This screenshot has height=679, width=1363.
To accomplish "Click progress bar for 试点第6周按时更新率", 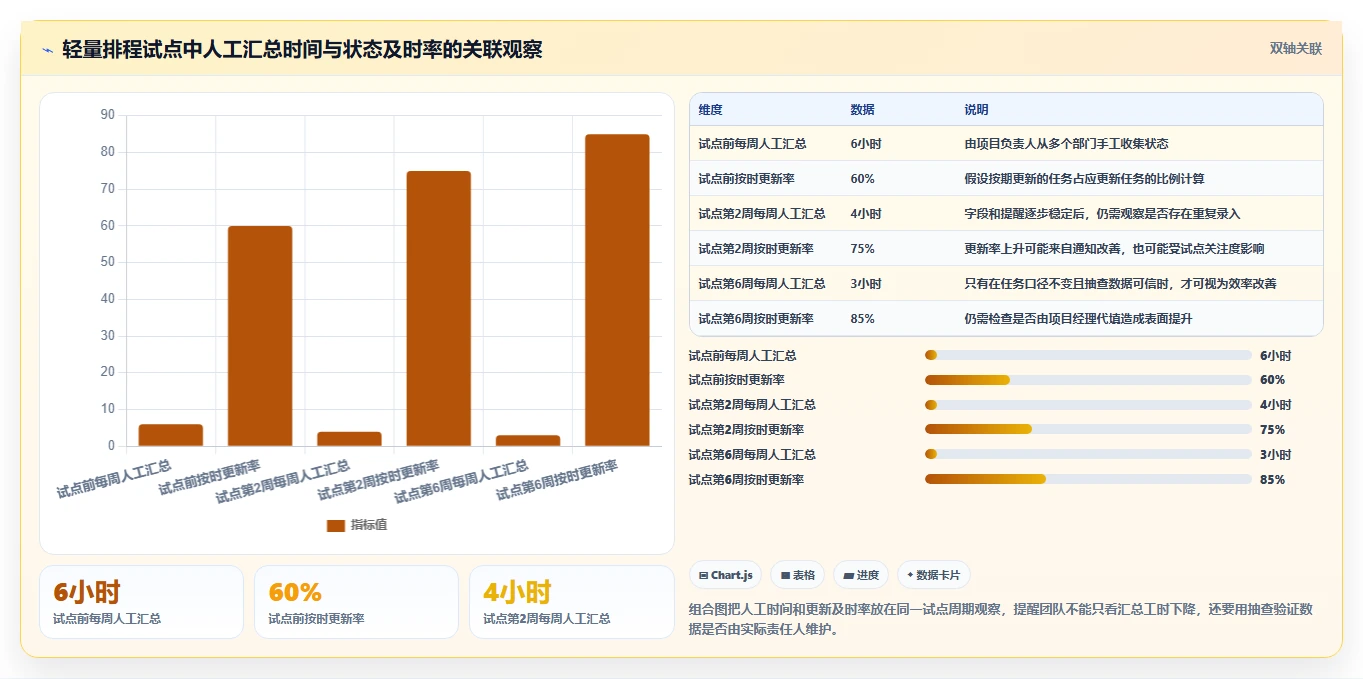I will point(1088,479).
